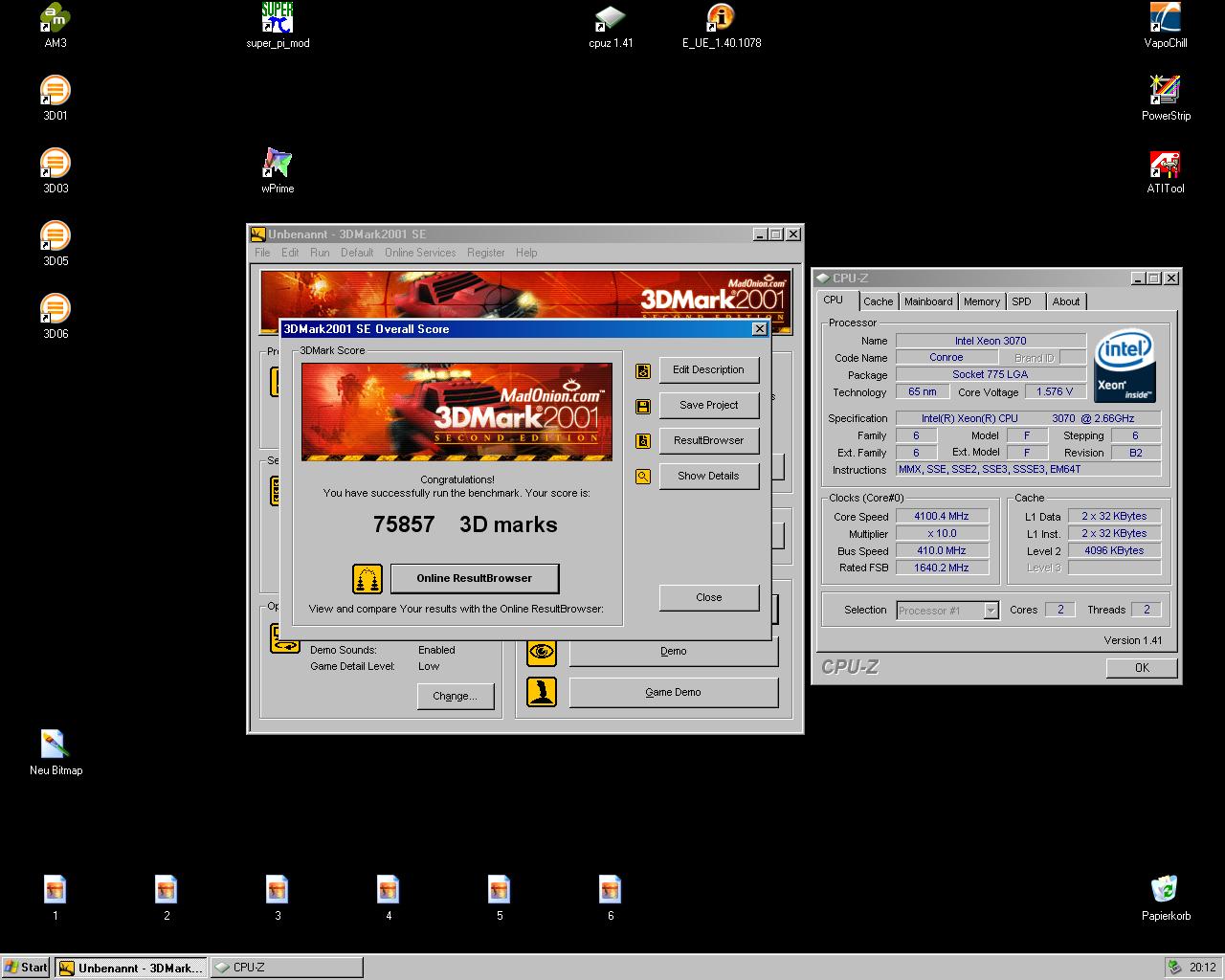This screenshot has height=980, width=1225.
Task: Click the taskbar clock showing 20:12
Action: 1202,968
